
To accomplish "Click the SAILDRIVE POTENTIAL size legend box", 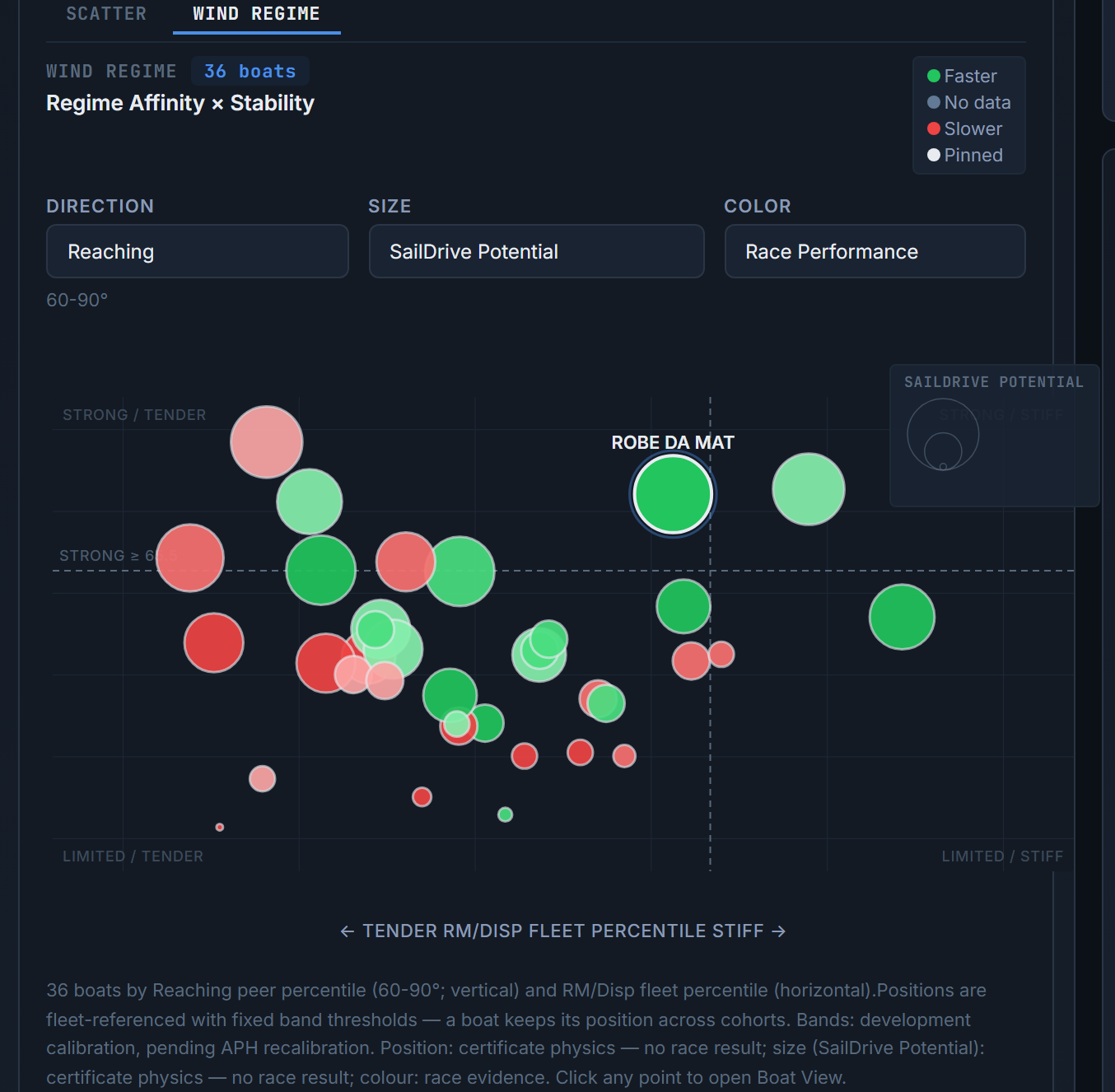I will click(995, 435).
